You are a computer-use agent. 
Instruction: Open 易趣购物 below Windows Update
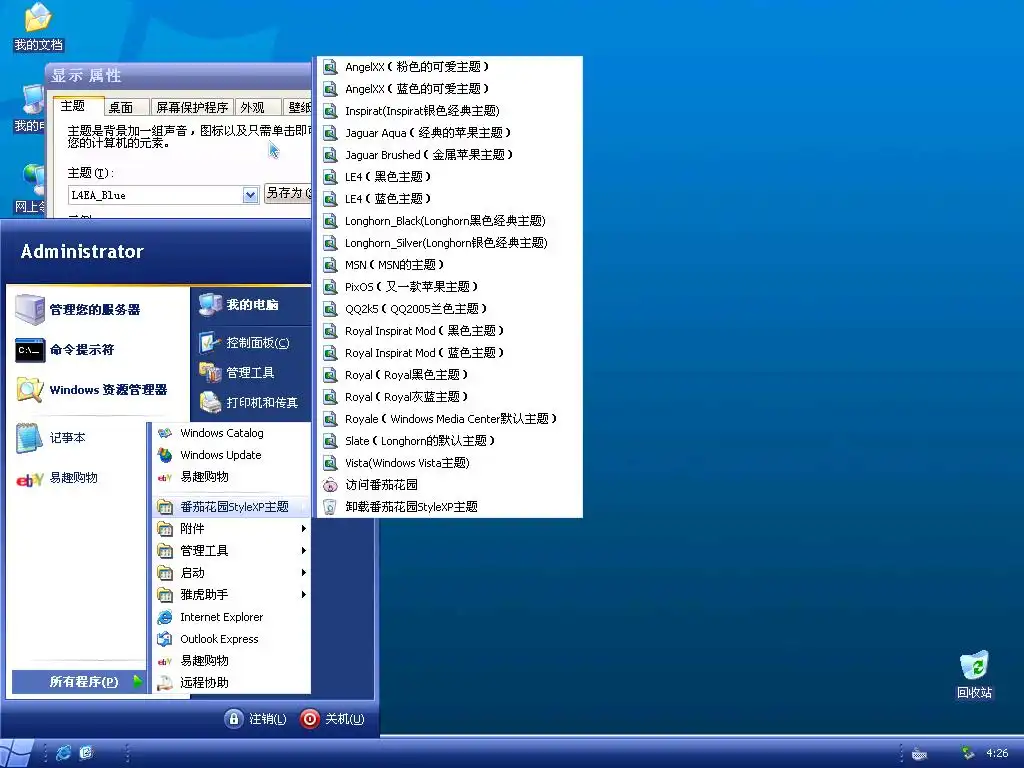pyautogui.click(x=231, y=477)
